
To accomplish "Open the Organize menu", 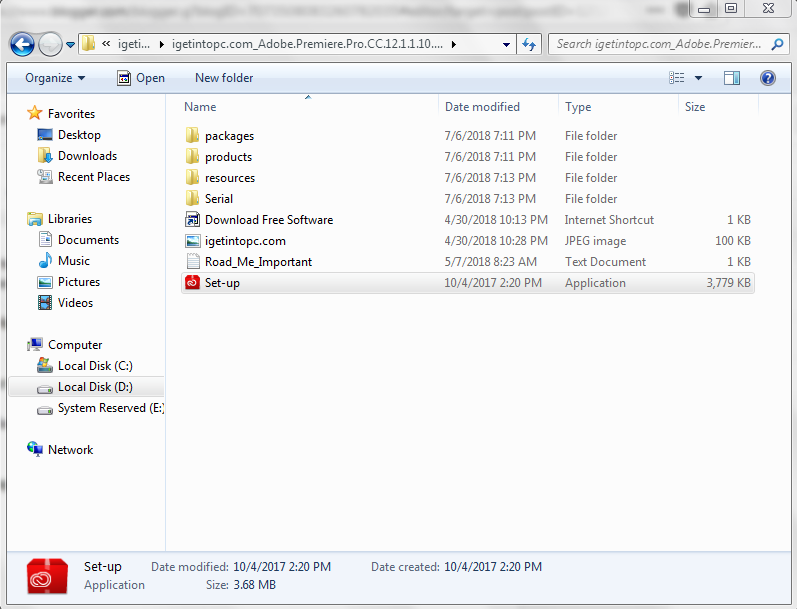I will point(55,78).
